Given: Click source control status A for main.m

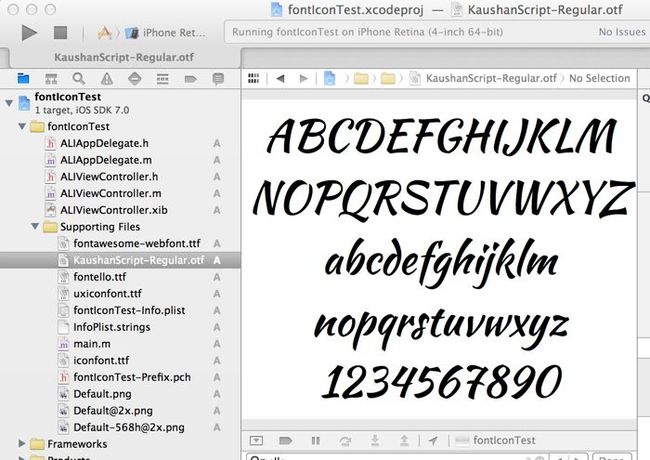Looking at the screenshot, I should [x=216, y=344].
